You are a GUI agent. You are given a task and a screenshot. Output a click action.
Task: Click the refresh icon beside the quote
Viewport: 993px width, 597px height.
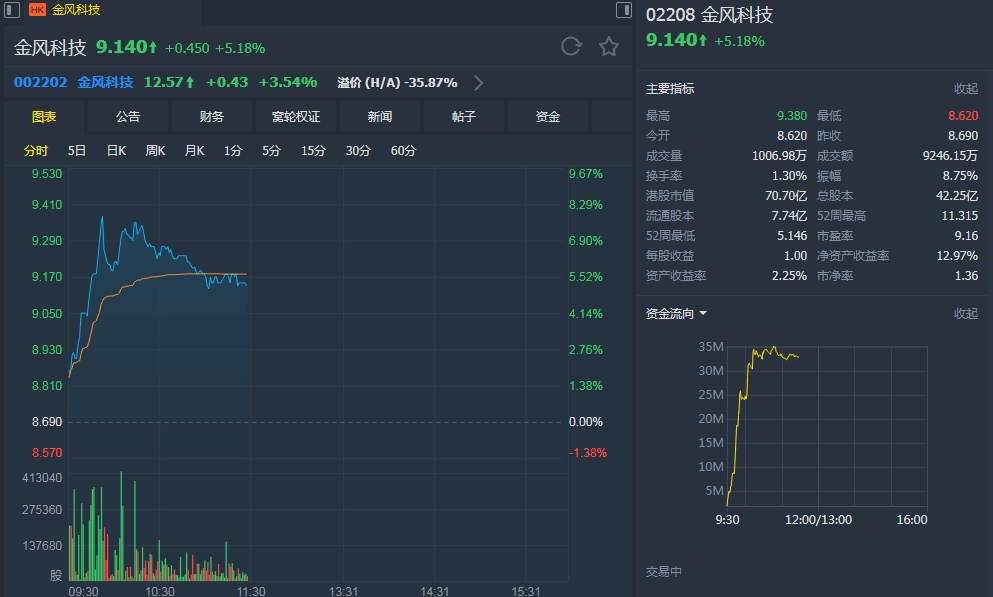tap(571, 46)
